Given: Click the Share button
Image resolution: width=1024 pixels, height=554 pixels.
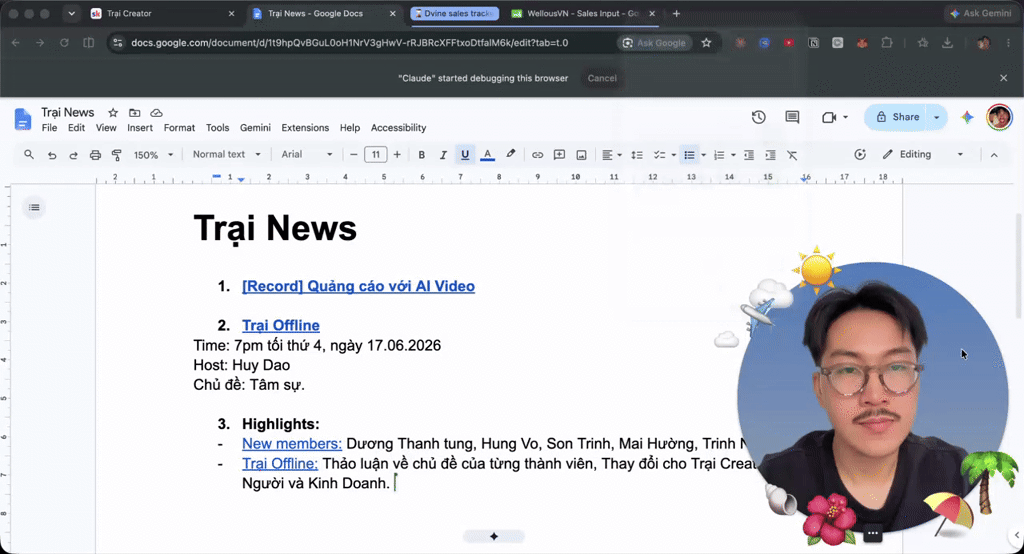Looking at the screenshot, I should tap(897, 117).
